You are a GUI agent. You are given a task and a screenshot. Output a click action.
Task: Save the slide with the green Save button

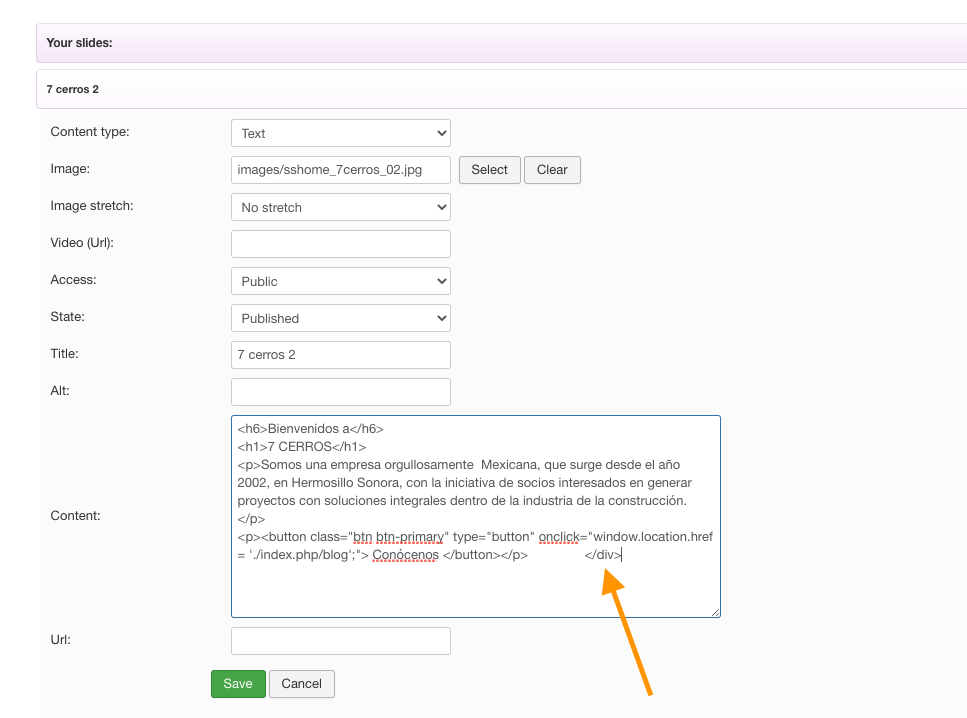tap(238, 684)
